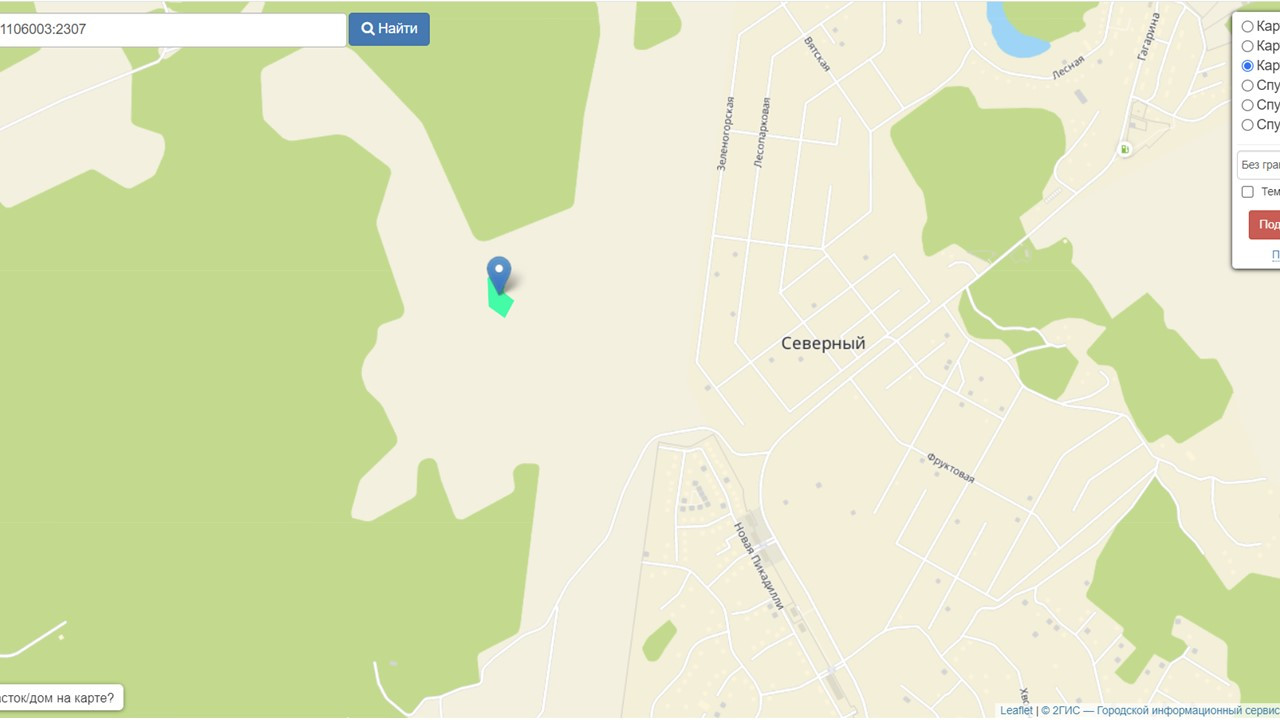Click the green highlighted land parcel polygon
This screenshot has height=720, width=1280.
coord(500,299)
